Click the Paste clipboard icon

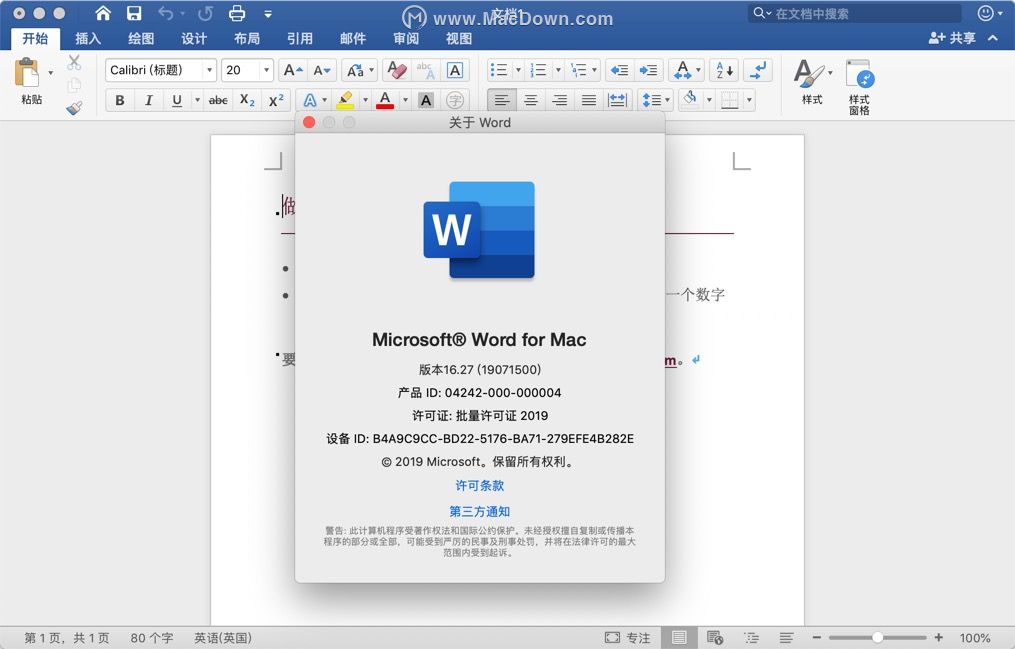[27, 72]
